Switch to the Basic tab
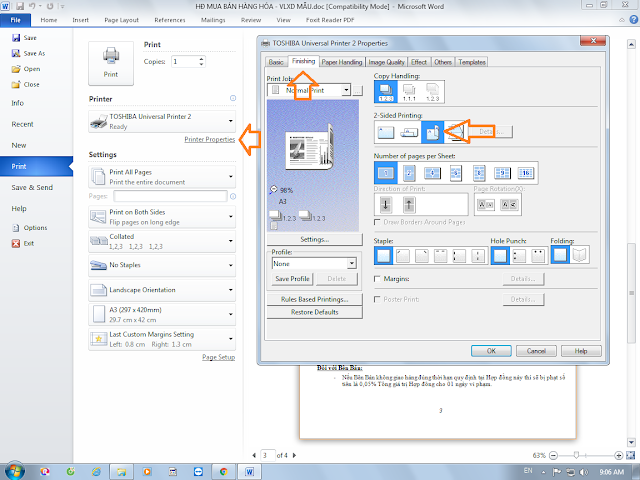640x480 pixels. coord(276,62)
